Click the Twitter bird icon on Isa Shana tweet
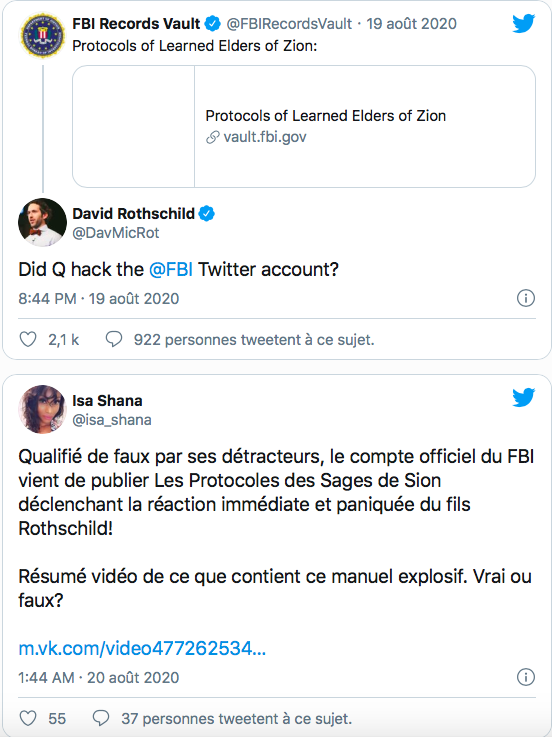552x737 pixels. [x=524, y=397]
